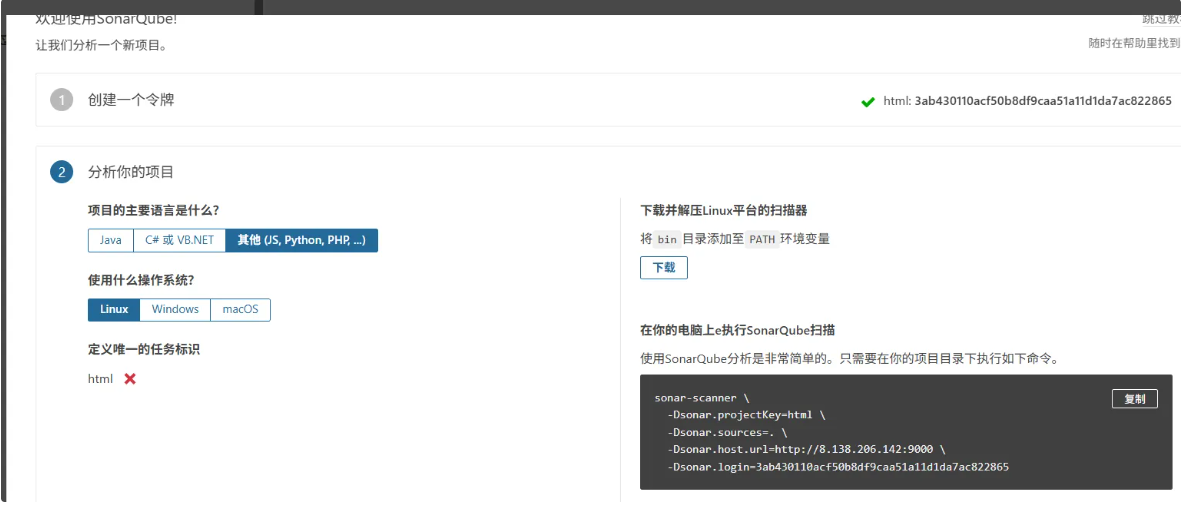
Task: Click heading 定义唯一的任务标识
Action: pyautogui.click(x=144, y=349)
